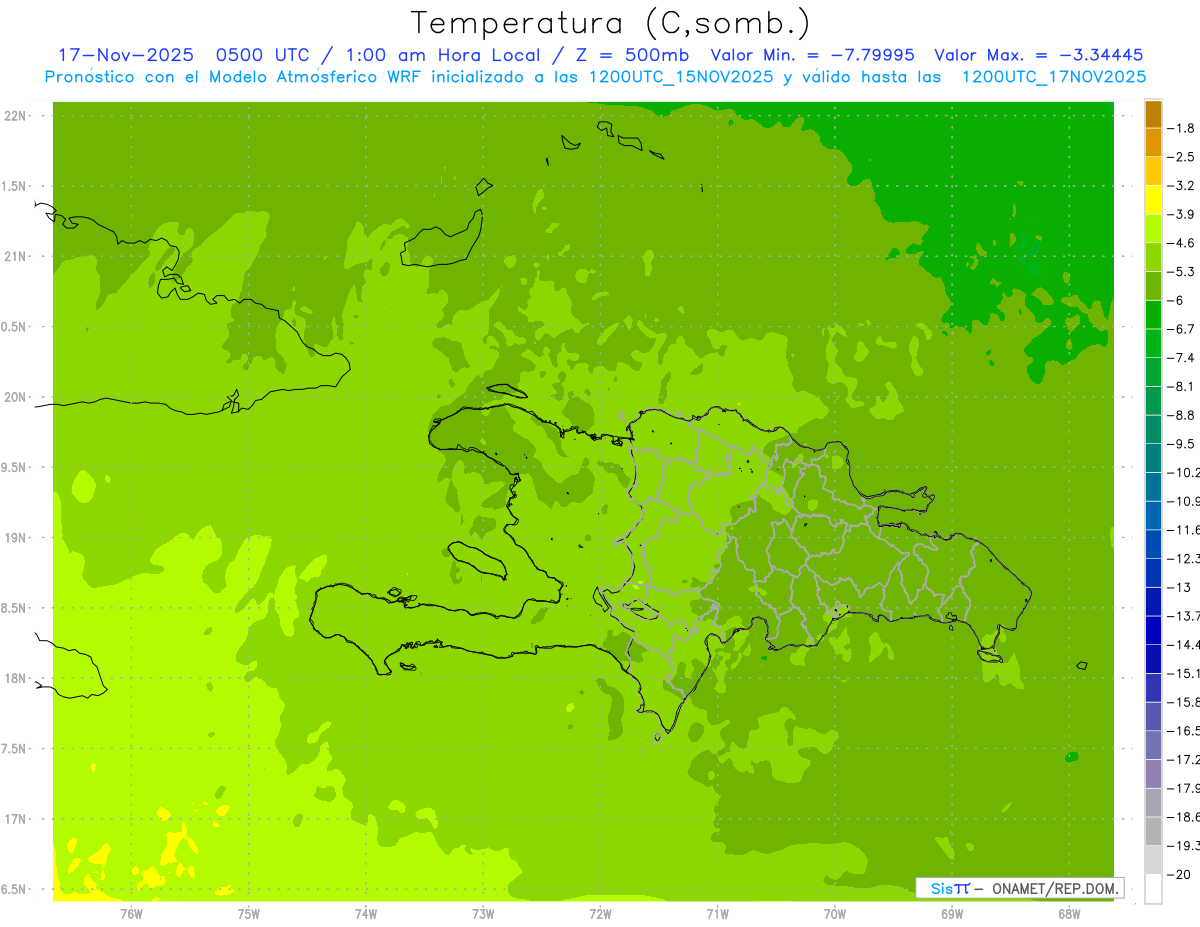This screenshot has height=927, width=1200.
Task: Click the 20N latitude label
Action: [17, 397]
